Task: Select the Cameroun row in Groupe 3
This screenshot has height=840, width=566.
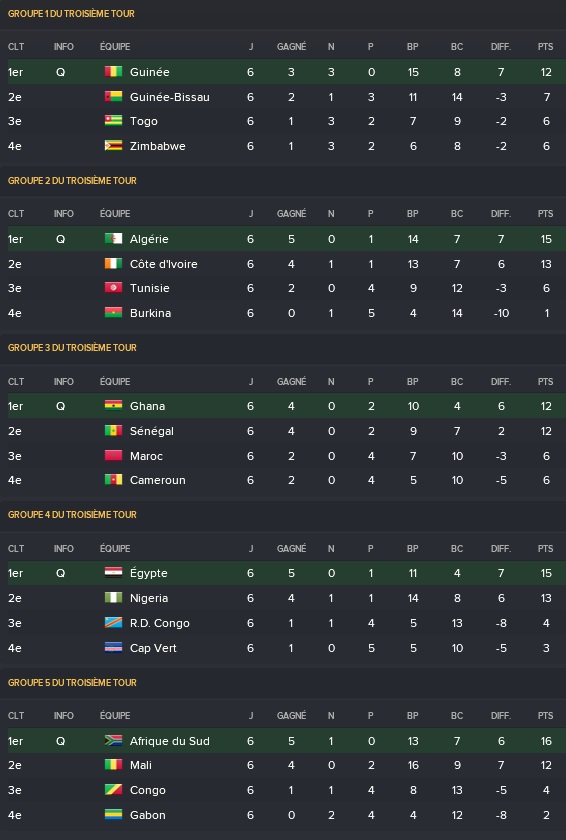Action: (x=283, y=480)
